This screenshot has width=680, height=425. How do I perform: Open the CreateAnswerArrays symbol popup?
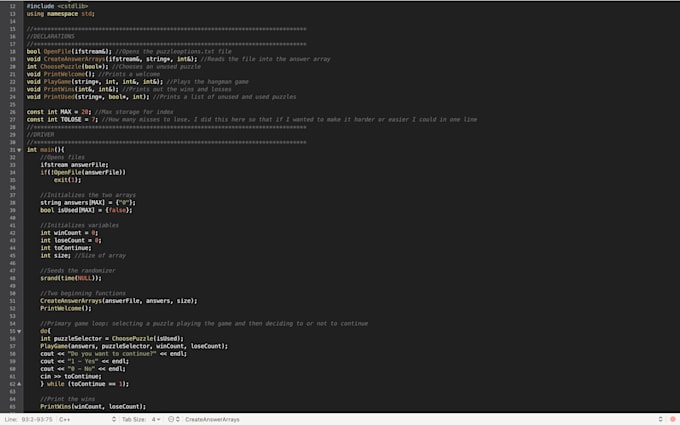click(x=212, y=419)
